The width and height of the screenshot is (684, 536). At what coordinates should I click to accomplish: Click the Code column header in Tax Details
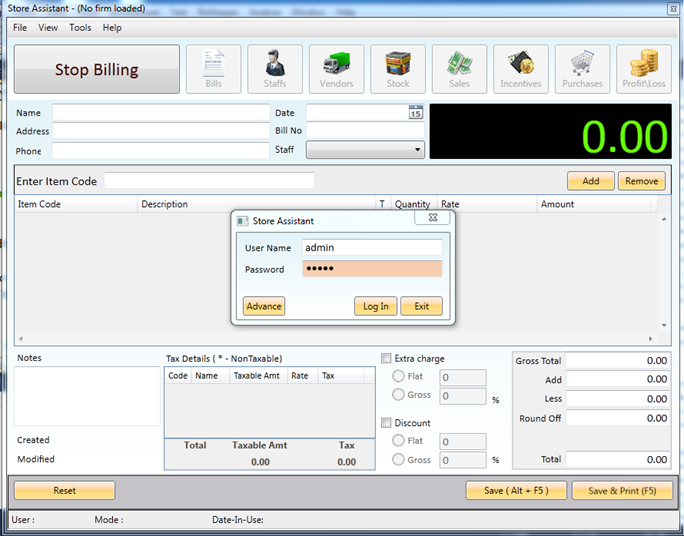point(178,376)
